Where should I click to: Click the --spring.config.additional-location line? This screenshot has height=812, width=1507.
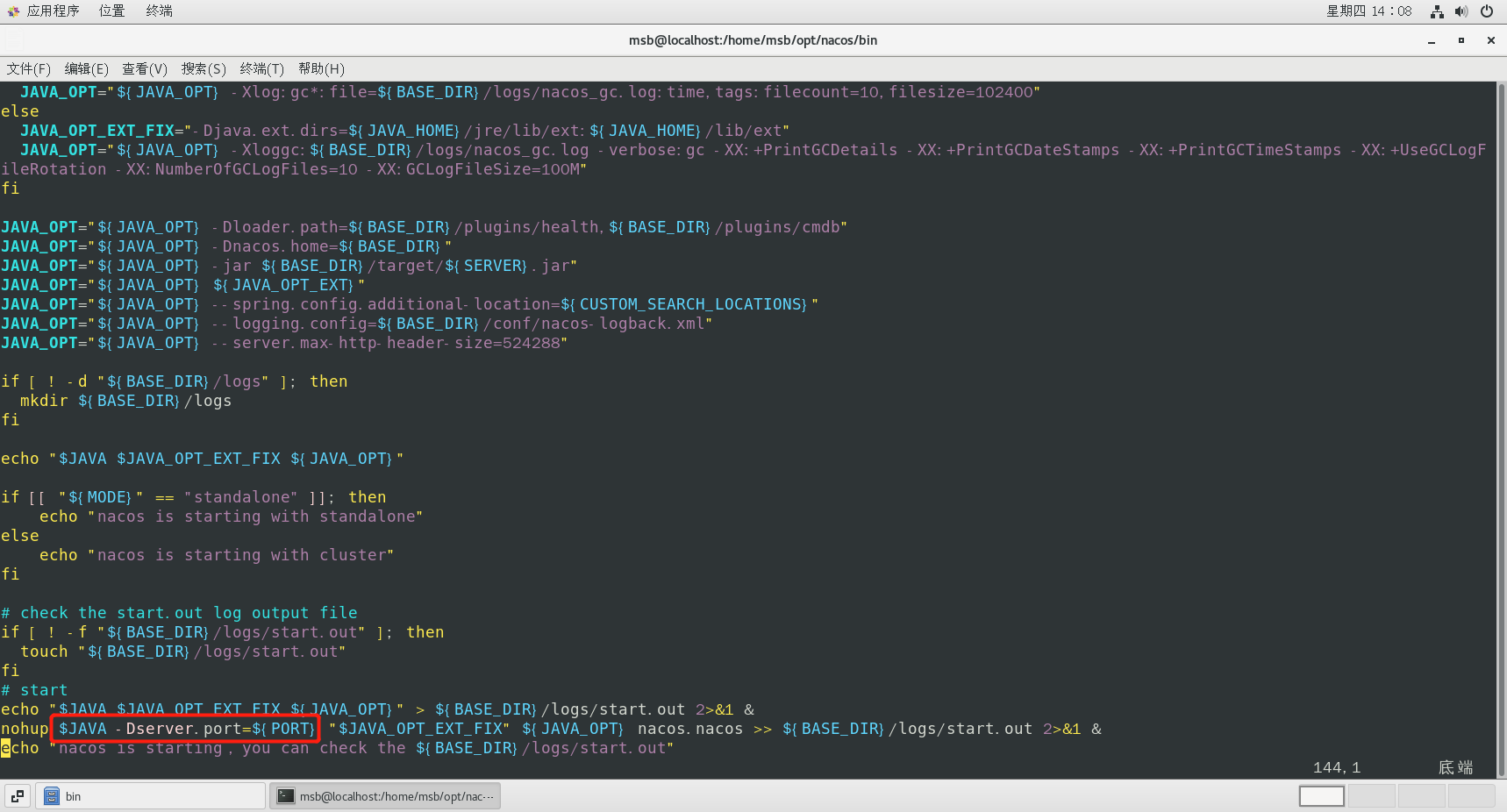[x=410, y=304]
